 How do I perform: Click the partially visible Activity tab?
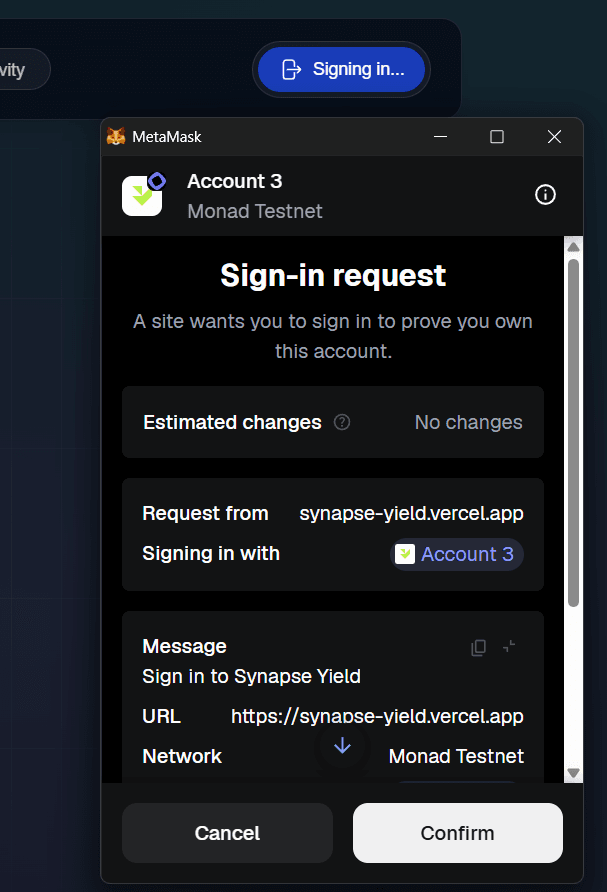click(x=20, y=70)
